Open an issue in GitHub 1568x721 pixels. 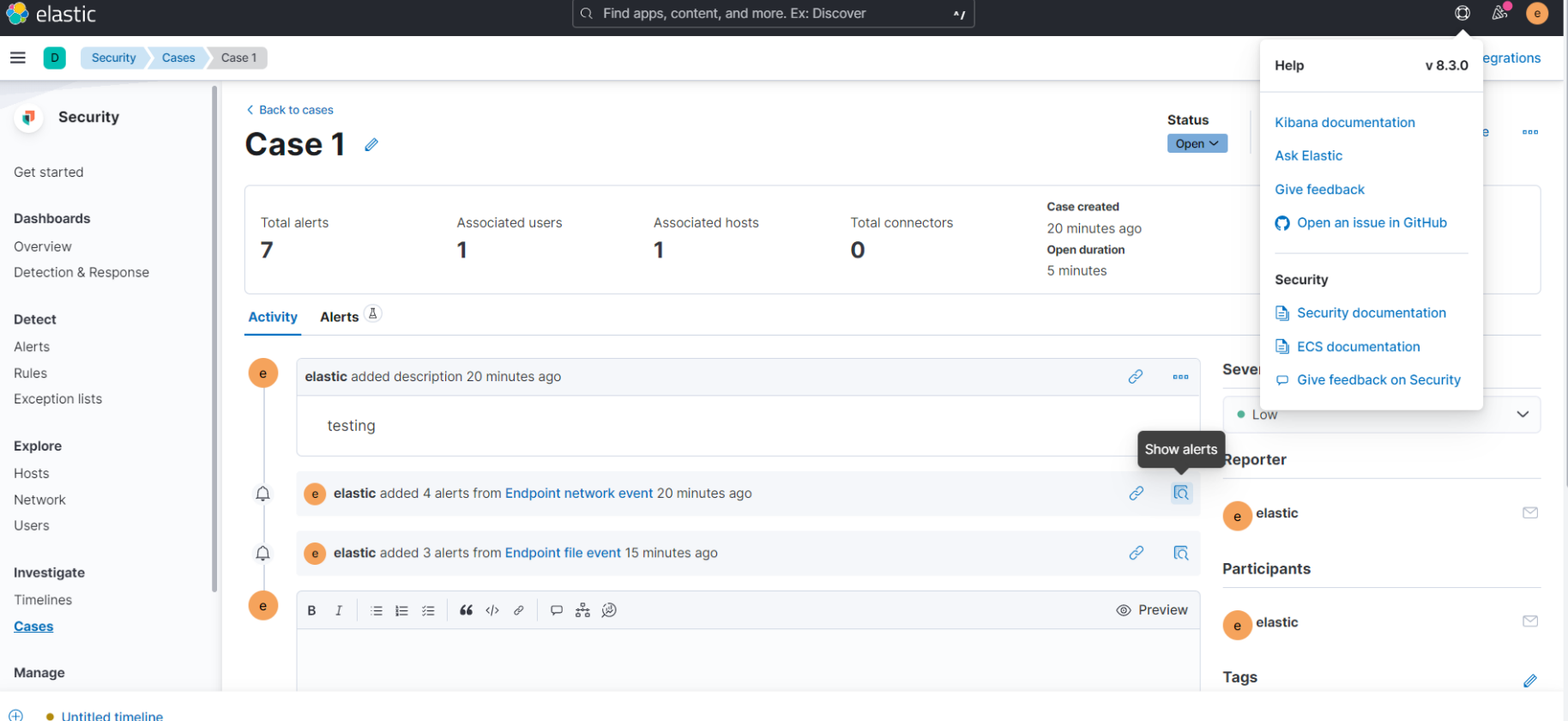coord(1360,223)
